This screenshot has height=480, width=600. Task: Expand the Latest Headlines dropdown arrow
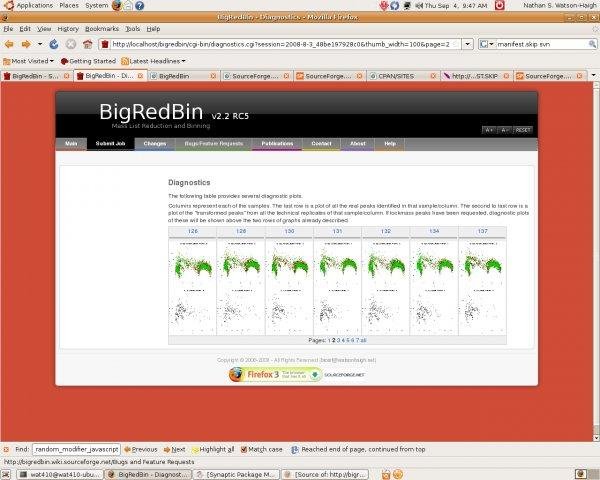point(184,61)
